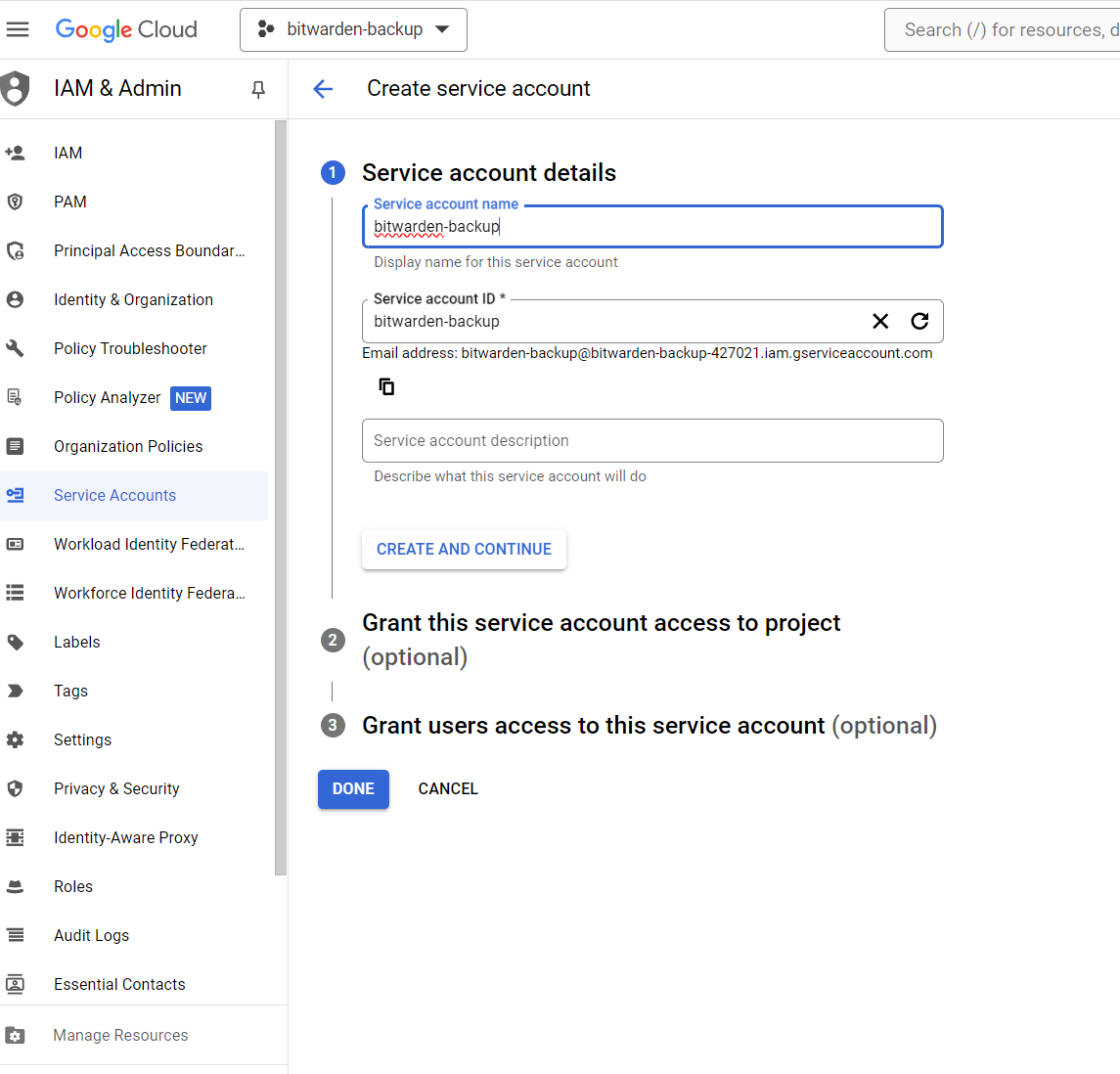Click the search resources field
This screenshot has height=1074, width=1120.
[x=1003, y=29]
